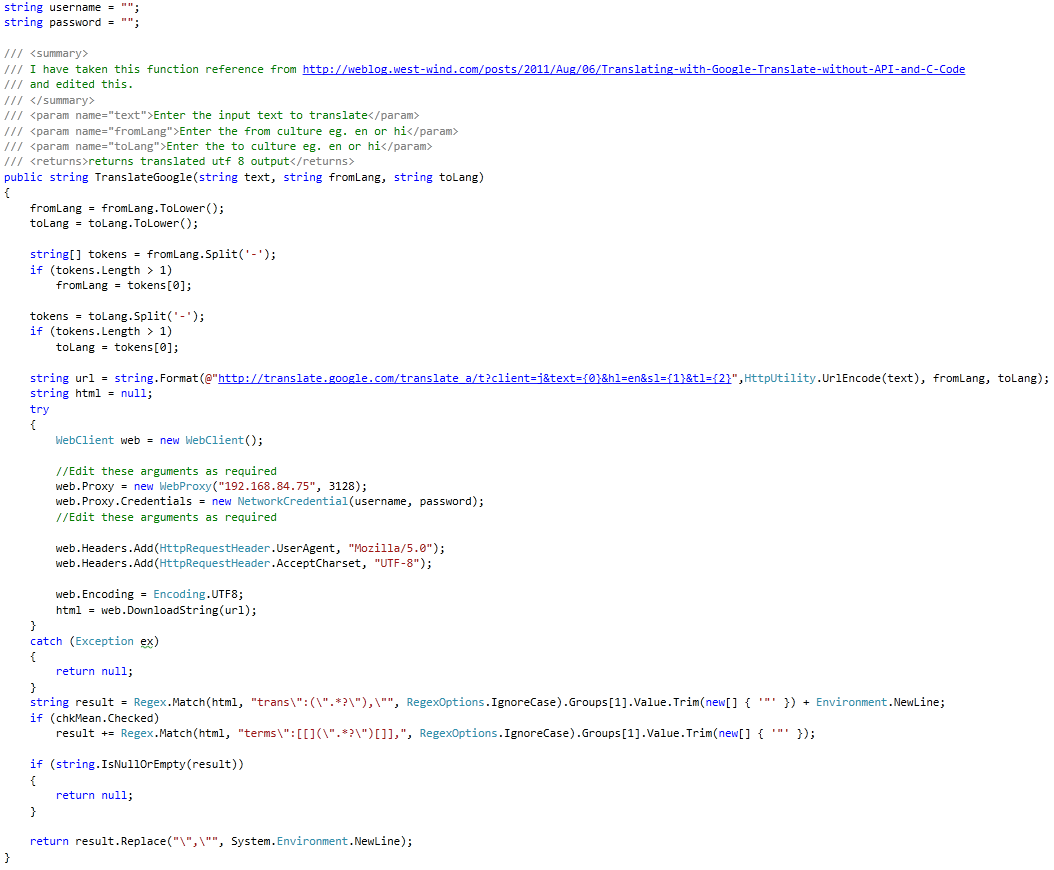Click the 'toLang = tokens[0];' line

(117, 348)
